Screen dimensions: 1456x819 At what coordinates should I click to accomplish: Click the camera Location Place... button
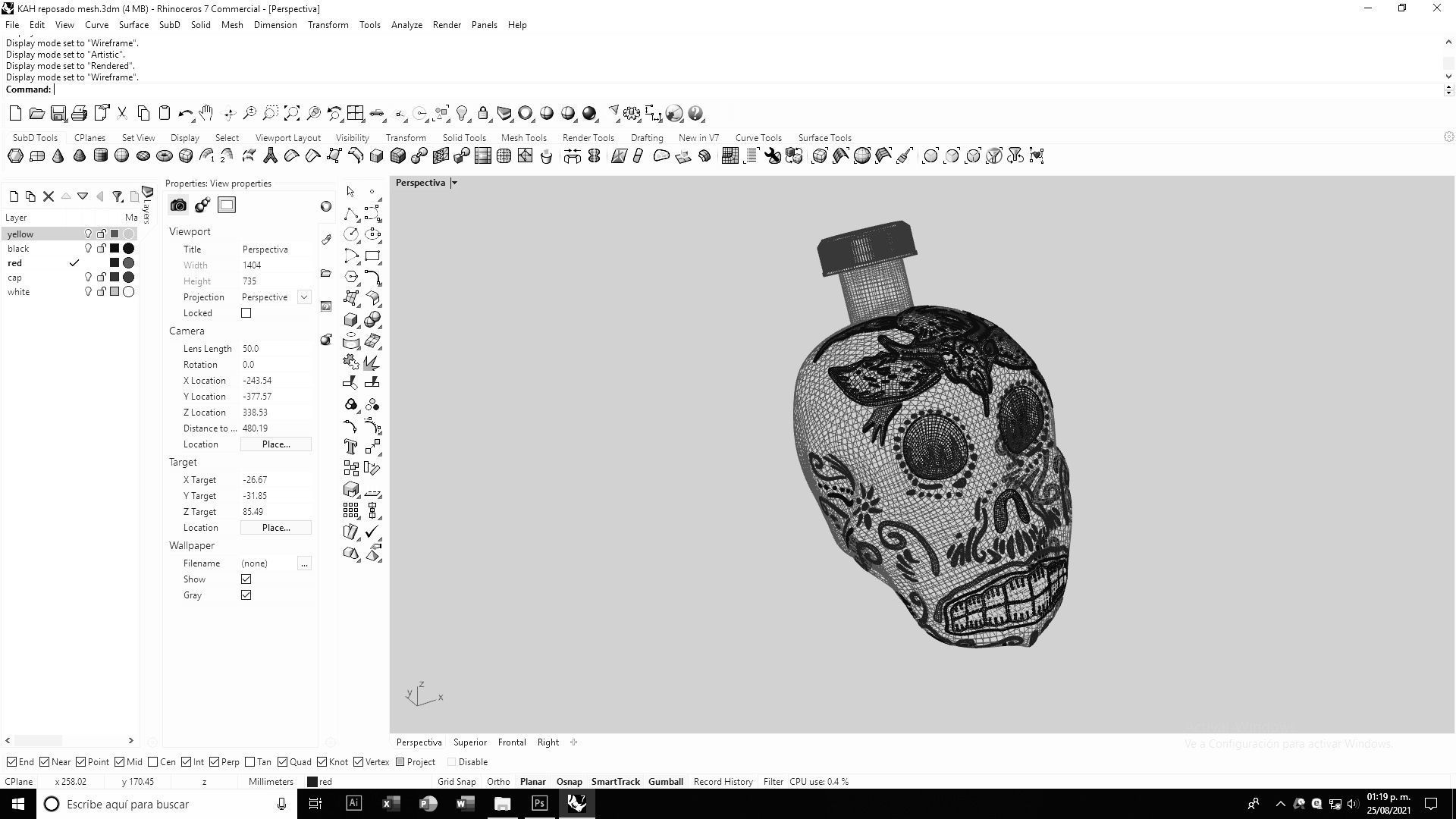tap(276, 444)
